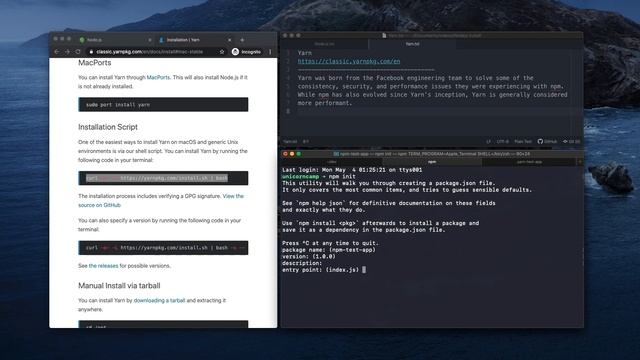This screenshot has width=640, height=360.
Task: Click the file icon in Atom title bar
Action: click(x=384, y=36)
